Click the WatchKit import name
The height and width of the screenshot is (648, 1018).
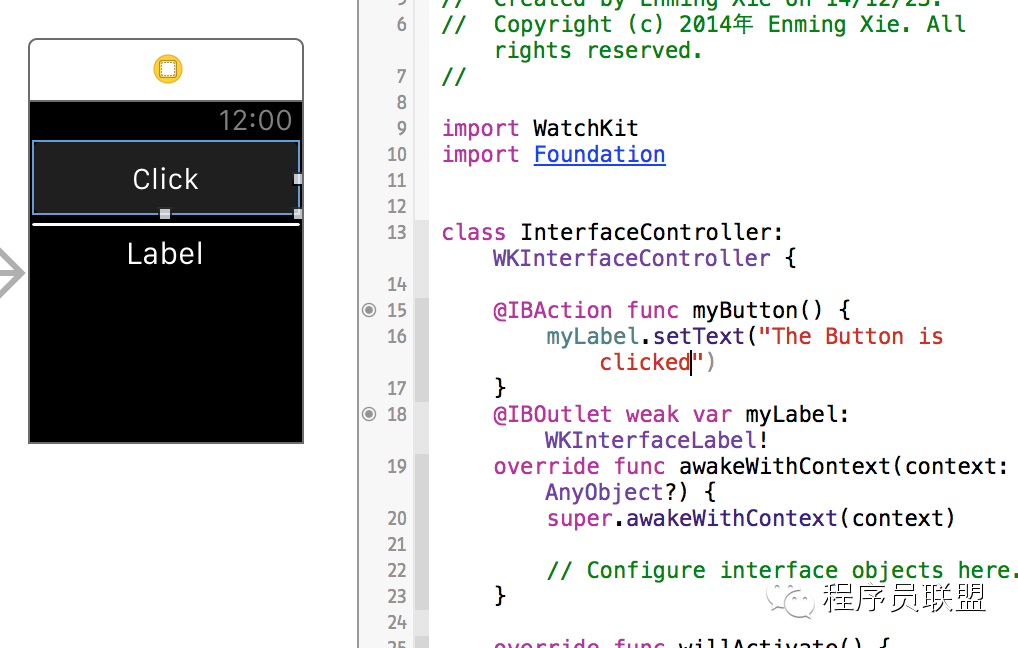[x=586, y=129]
